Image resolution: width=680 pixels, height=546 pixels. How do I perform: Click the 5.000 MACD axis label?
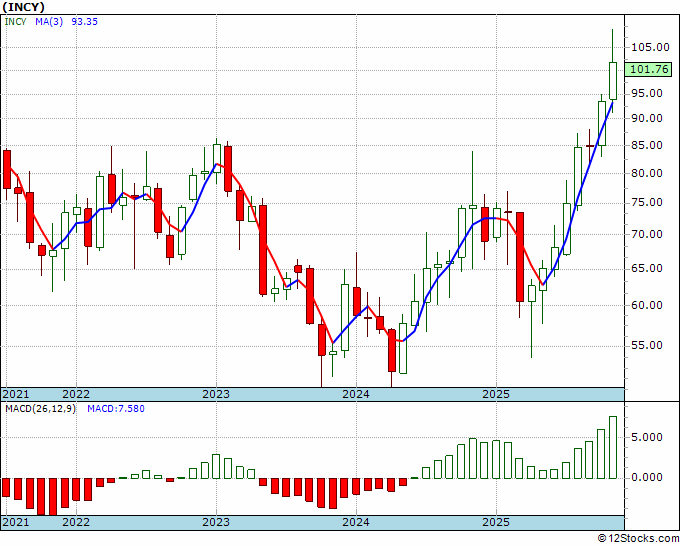click(647, 437)
